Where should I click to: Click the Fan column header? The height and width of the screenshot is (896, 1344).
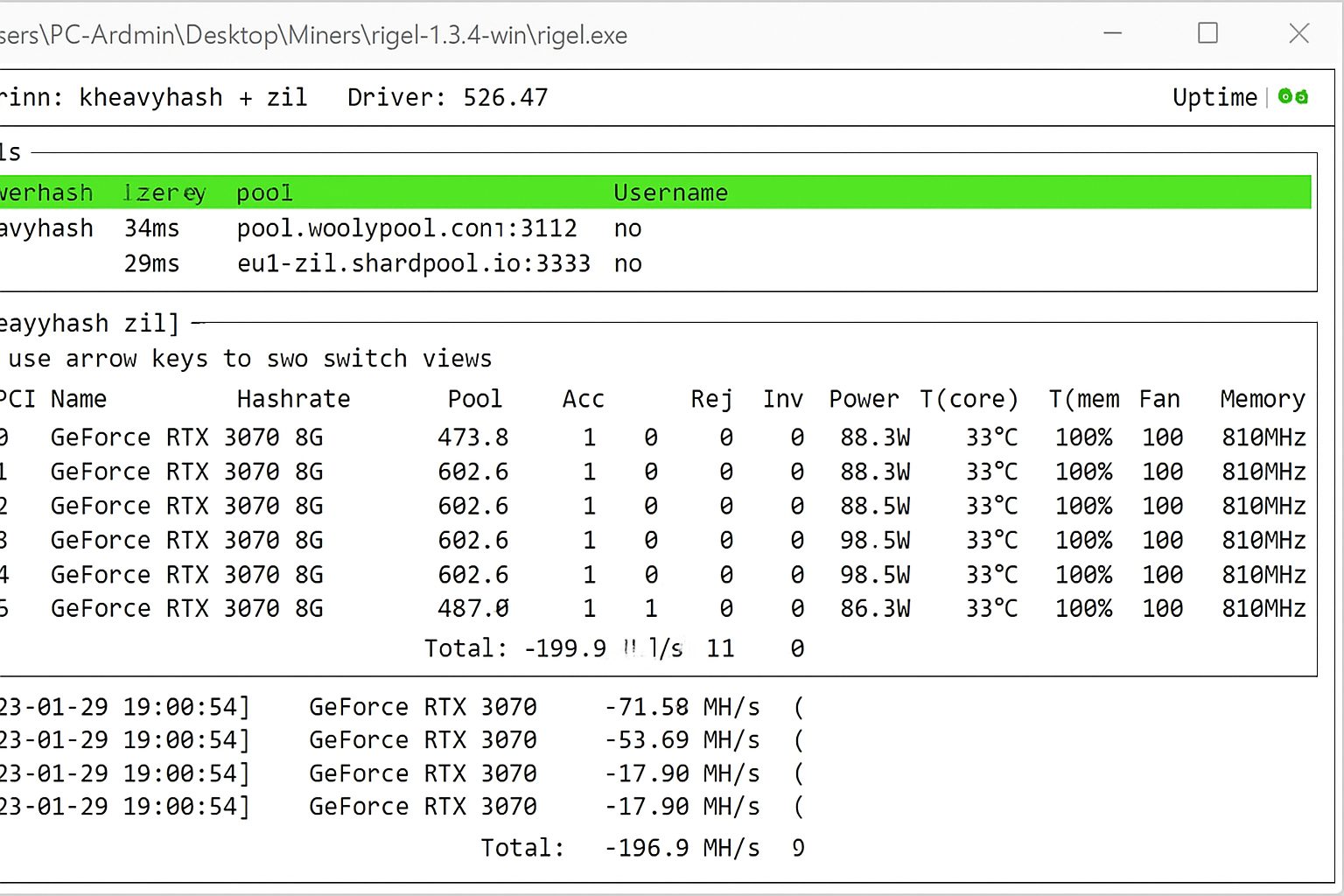1159,399
